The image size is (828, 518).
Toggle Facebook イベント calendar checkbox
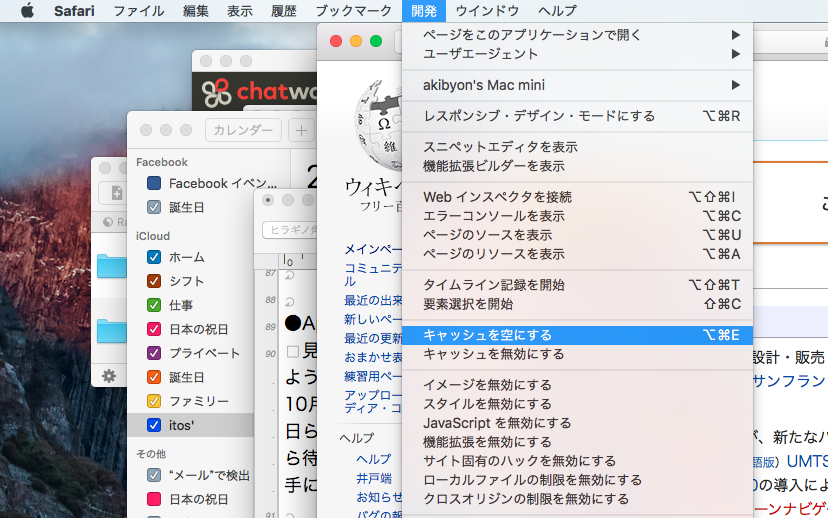[154, 183]
